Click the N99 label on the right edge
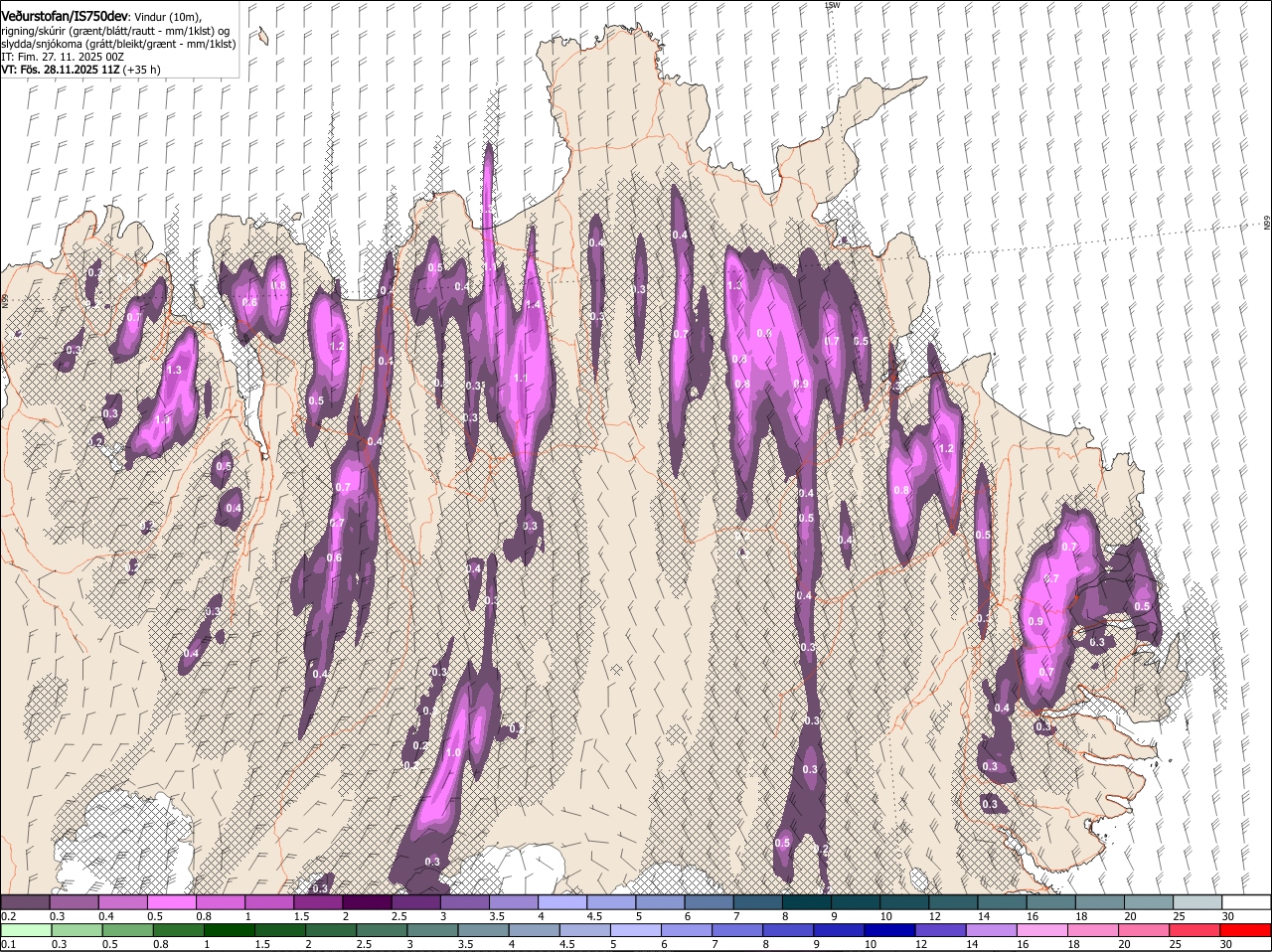This screenshot has width=1272, height=952. coord(1267,224)
